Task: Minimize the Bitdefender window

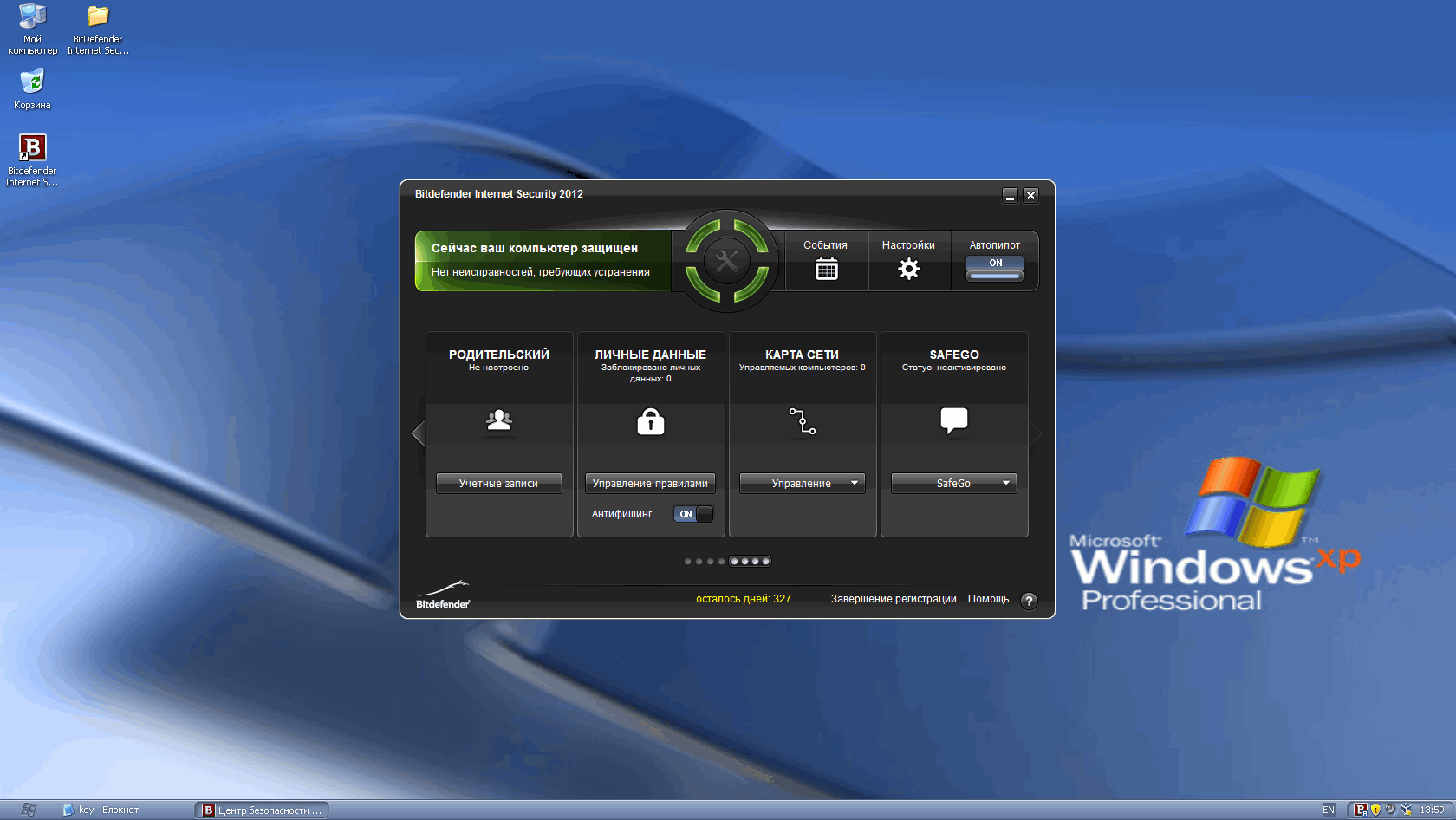Action: tap(1010, 195)
